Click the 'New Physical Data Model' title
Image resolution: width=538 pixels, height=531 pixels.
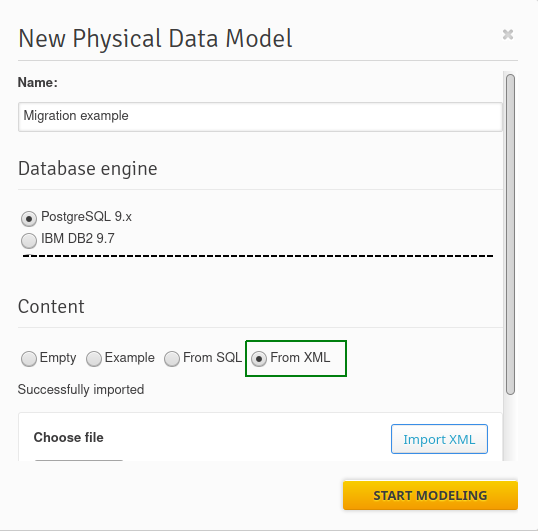[x=155, y=38]
